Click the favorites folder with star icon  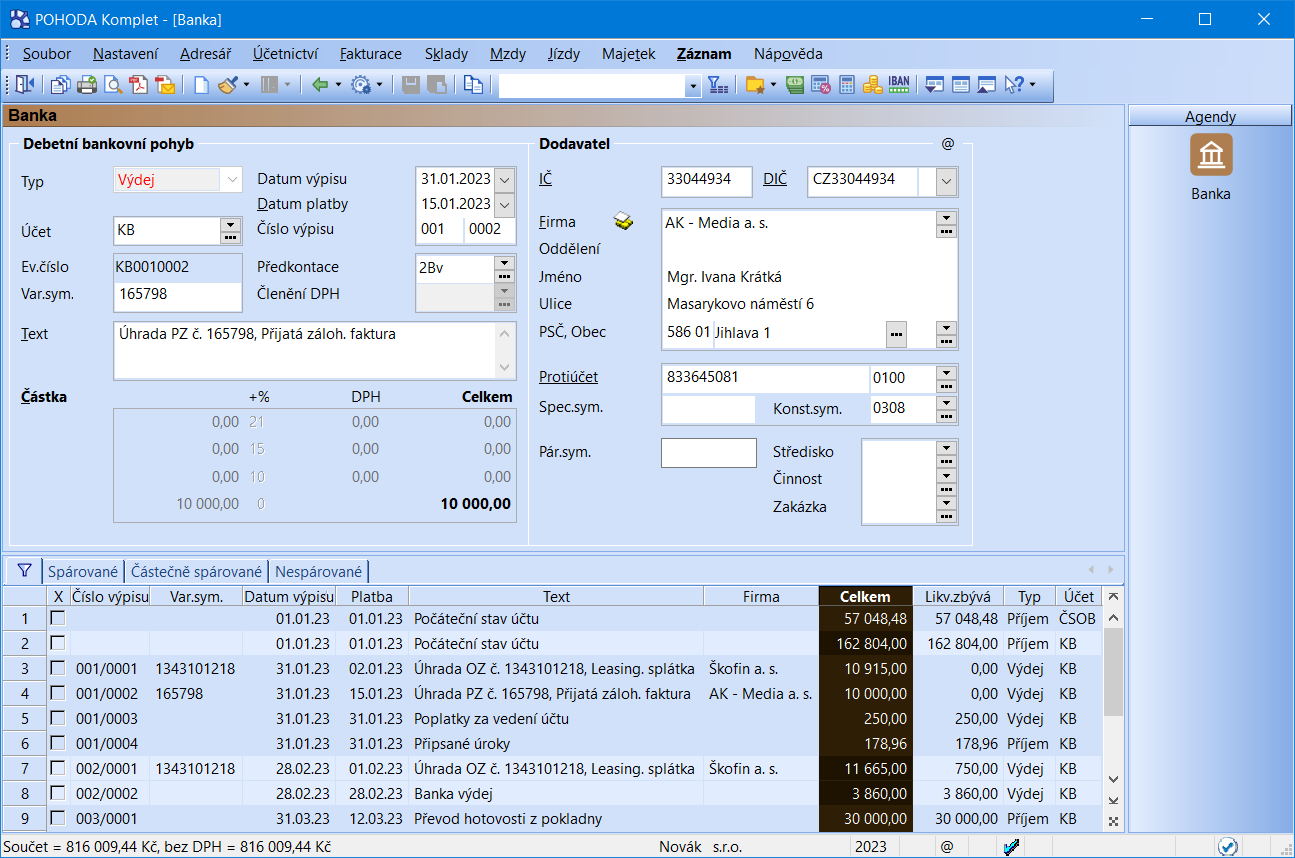point(755,85)
